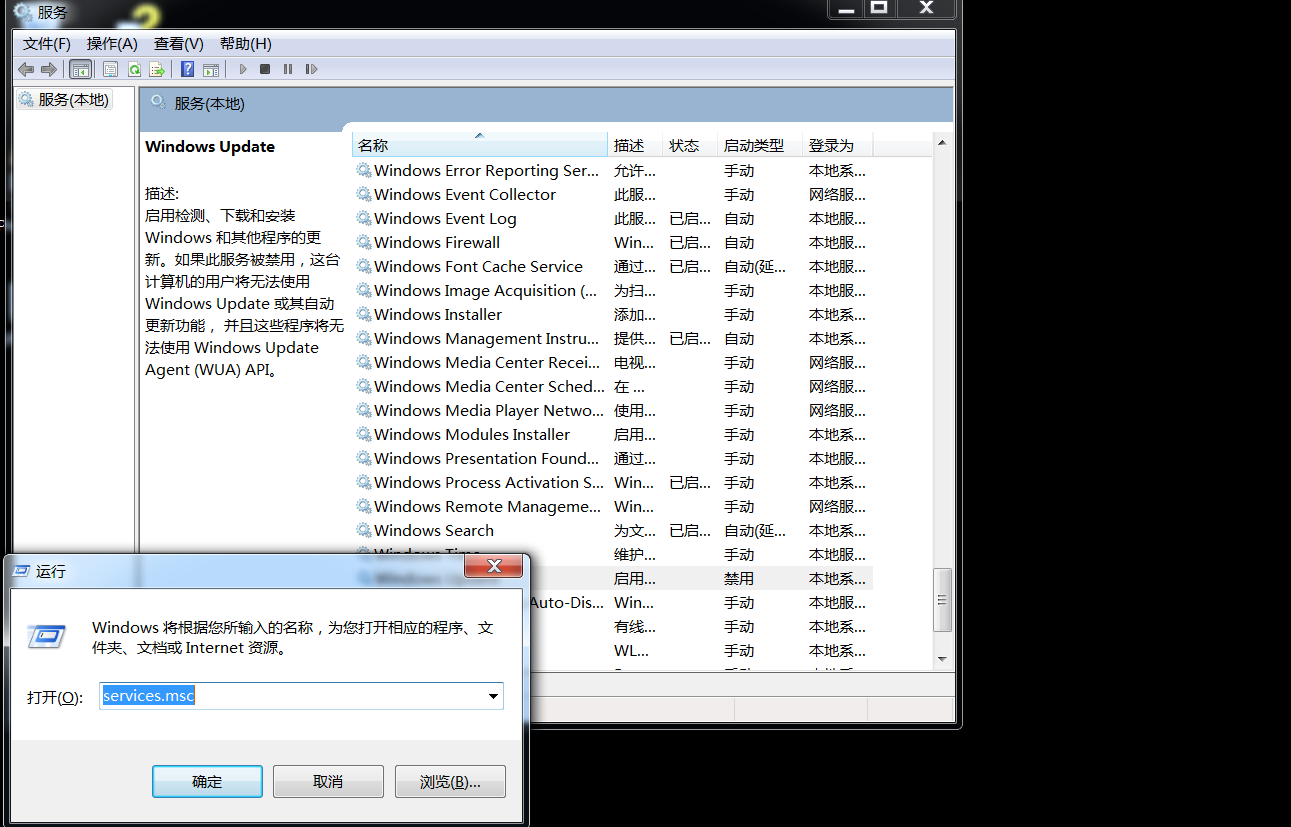This screenshot has width=1291, height=827.
Task: Open Help with the blue question-mark icon
Action: [x=187, y=69]
